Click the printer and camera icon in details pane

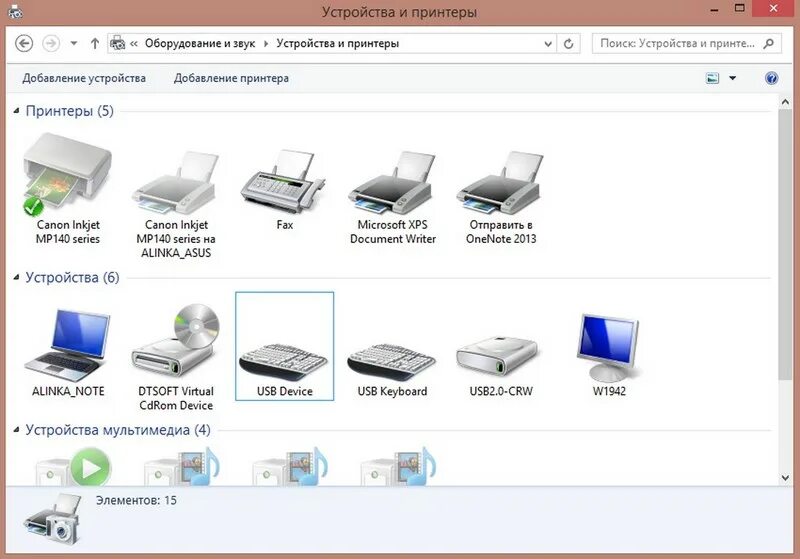coord(53,520)
